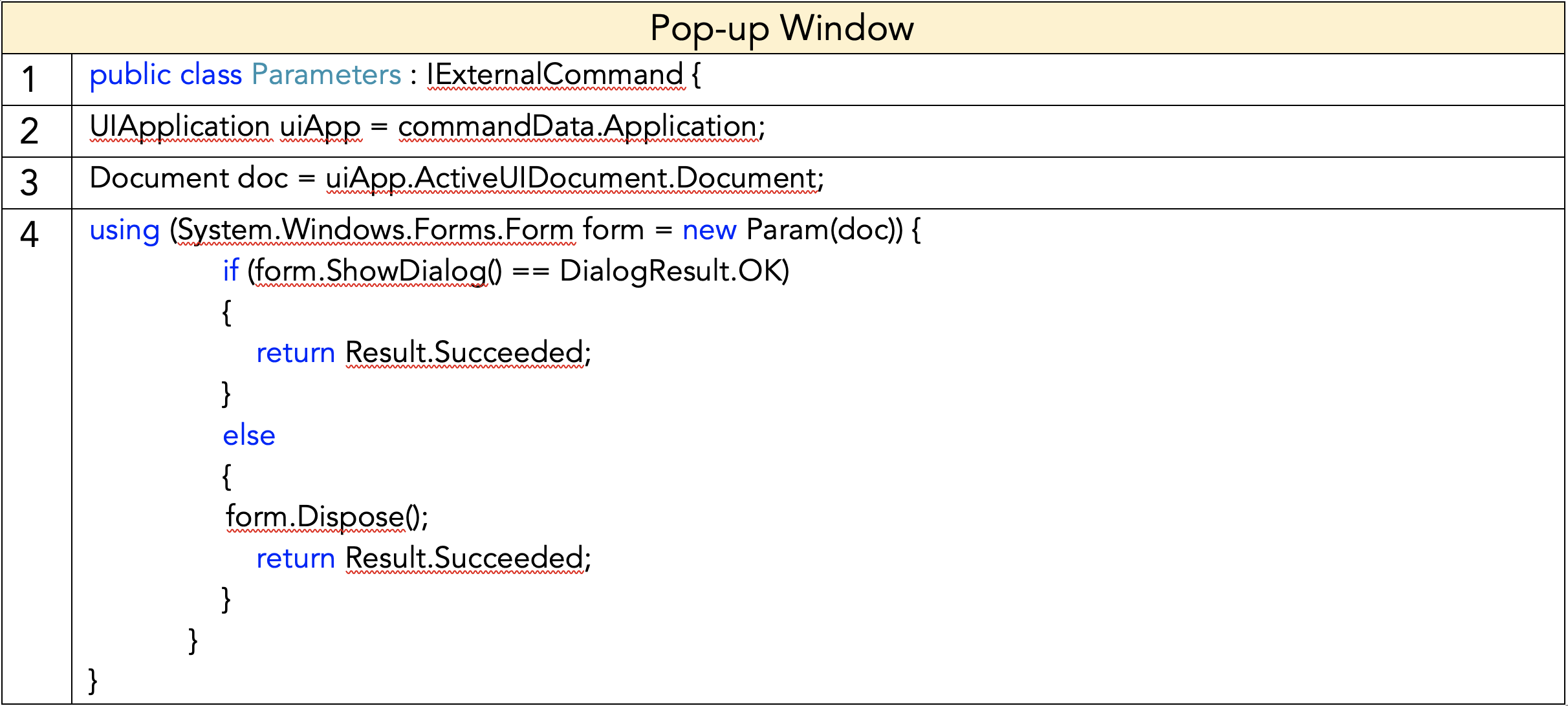This screenshot has width=1568, height=706.
Task: Click row number 3 cell
Action: [30, 183]
